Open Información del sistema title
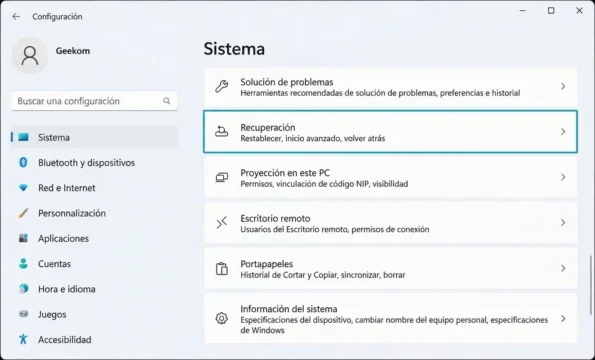595x360 pixels. click(289, 309)
